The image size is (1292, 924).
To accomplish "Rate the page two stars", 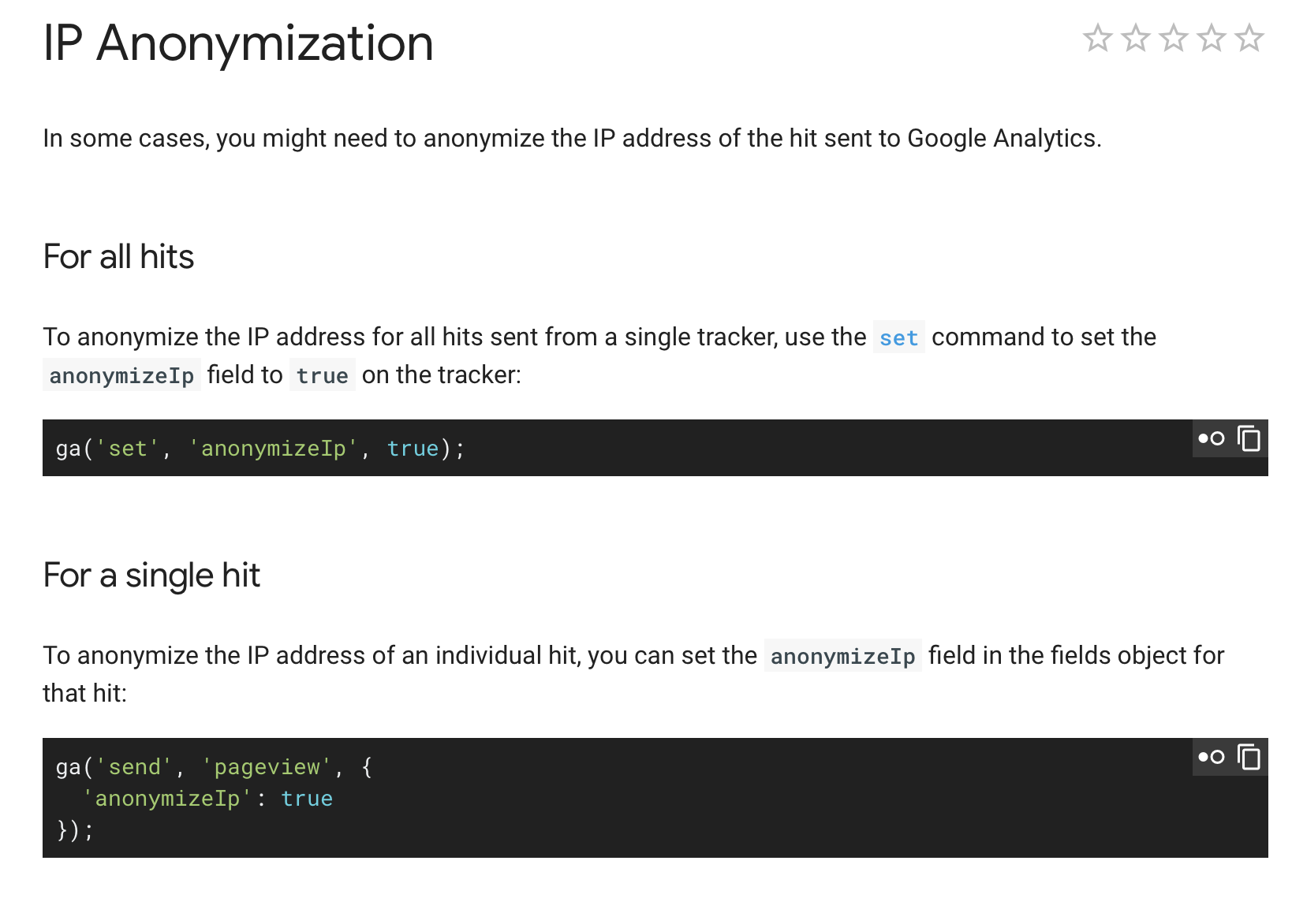I will [x=1135, y=38].
